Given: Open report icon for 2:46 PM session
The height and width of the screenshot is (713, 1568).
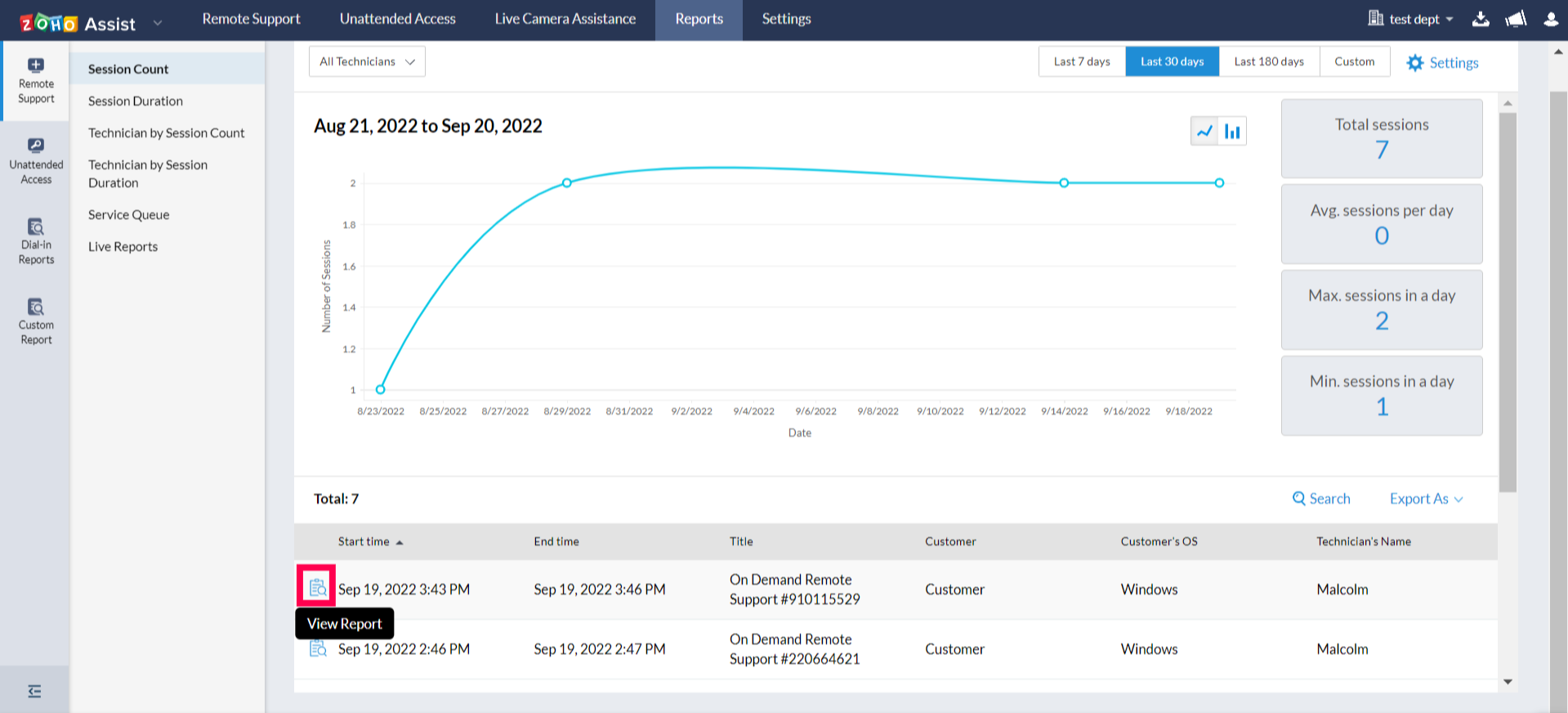Looking at the screenshot, I should coord(317,648).
